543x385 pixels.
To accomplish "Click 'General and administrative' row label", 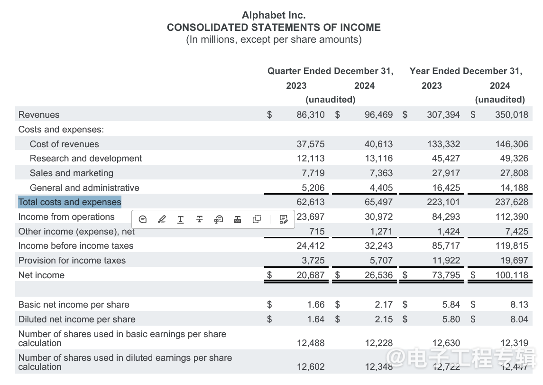I will pyautogui.click(x=84, y=188).
